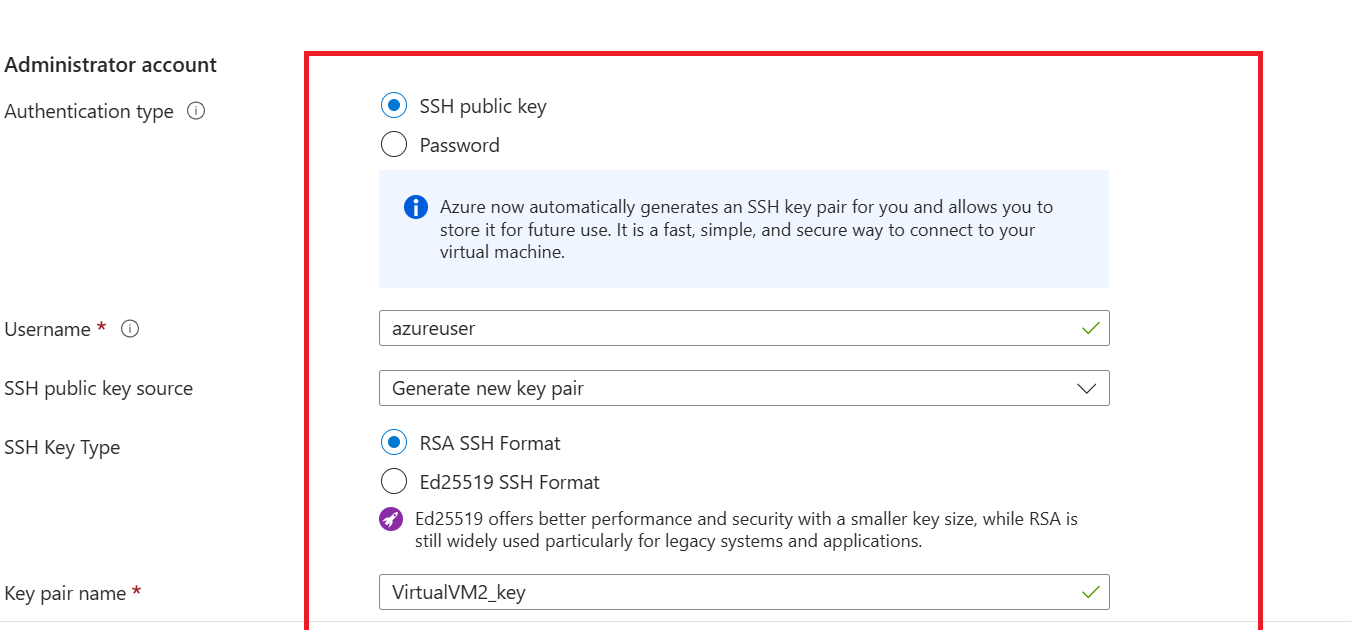Select SSH public key authentication
1351x630 pixels.
[394, 105]
